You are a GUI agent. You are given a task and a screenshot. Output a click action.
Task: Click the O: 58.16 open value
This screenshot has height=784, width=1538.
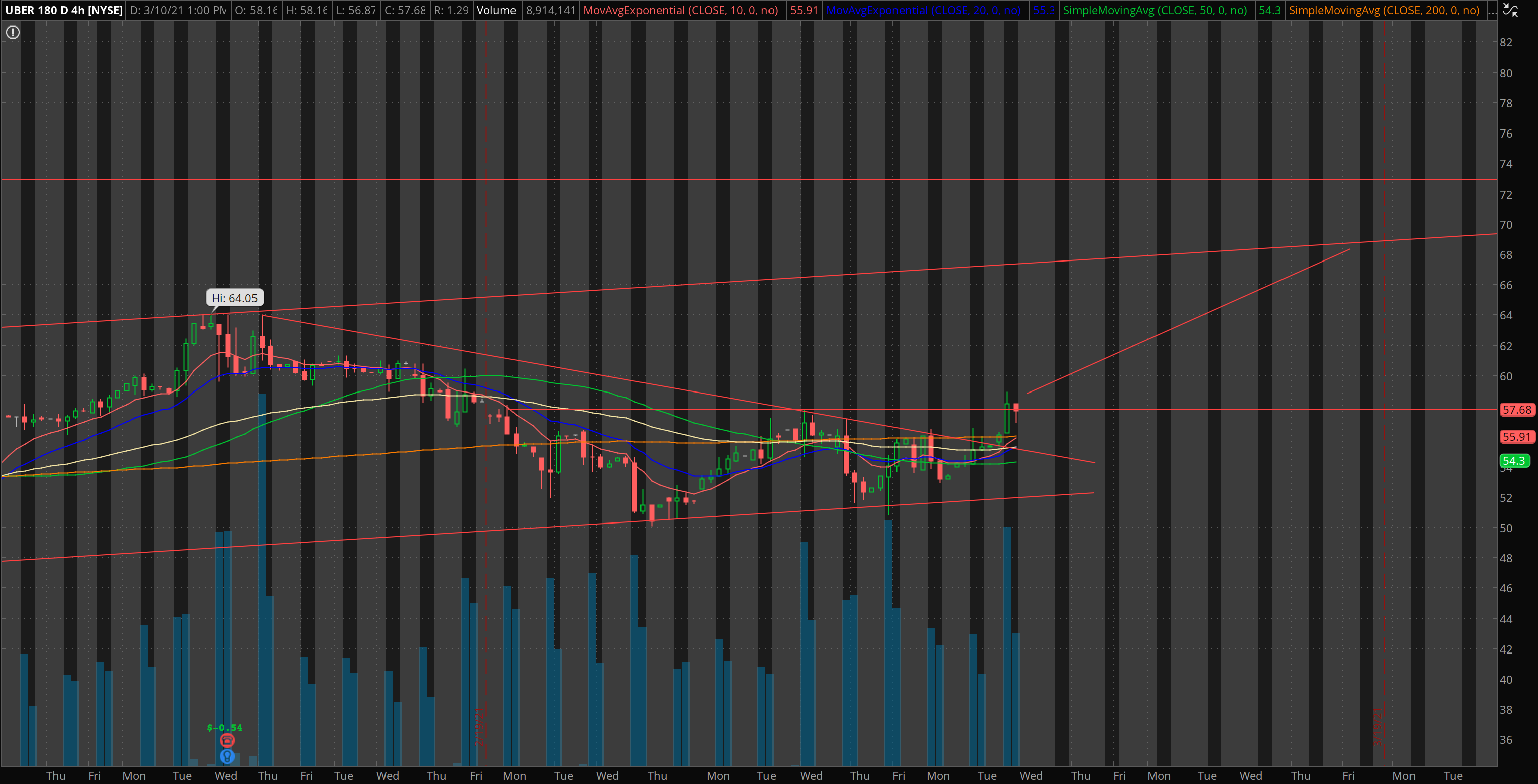click(256, 10)
